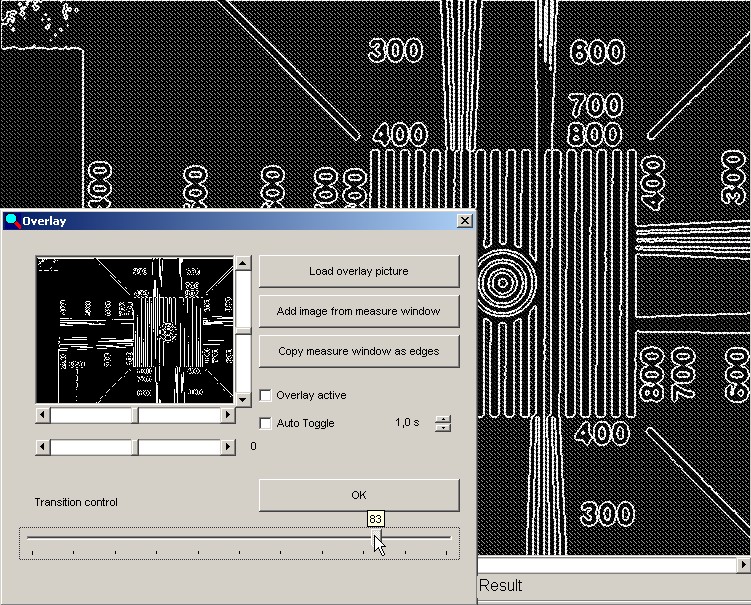Image resolution: width=751 pixels, height=605 pixels.
Task: Toggle the Auto Toggle checkbox
Action: [266, 423]
